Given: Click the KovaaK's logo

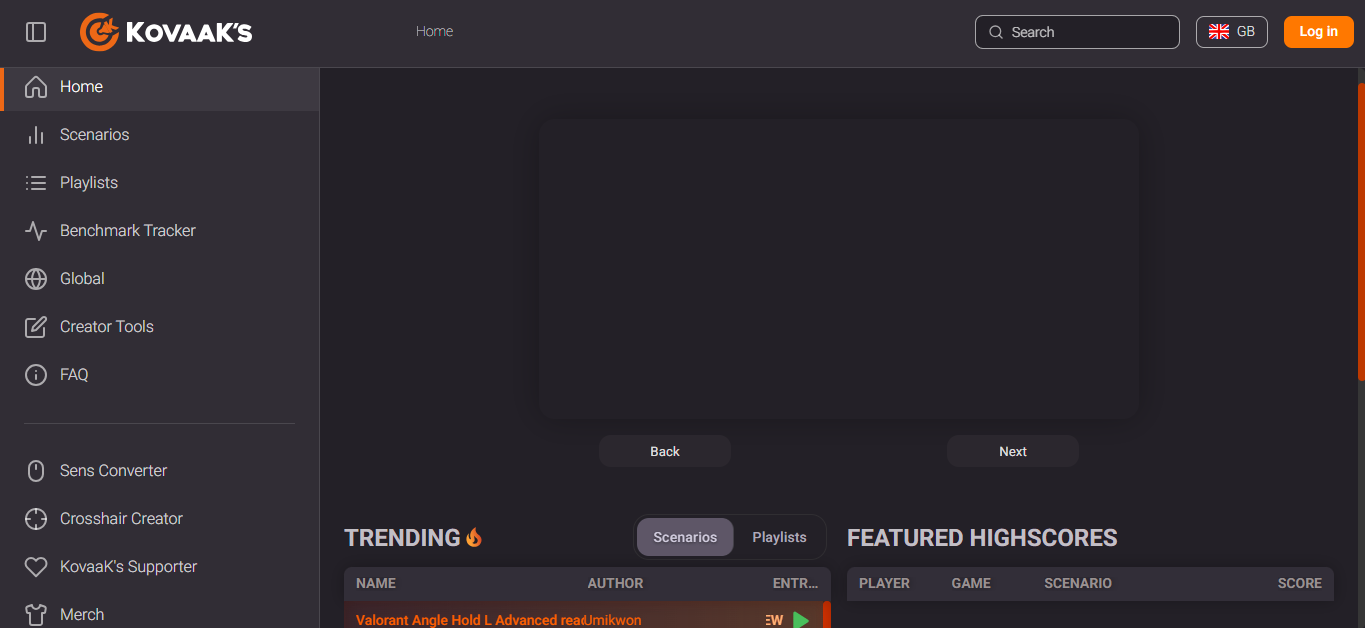Looking at the screenshot, I should tap(166, 32).
